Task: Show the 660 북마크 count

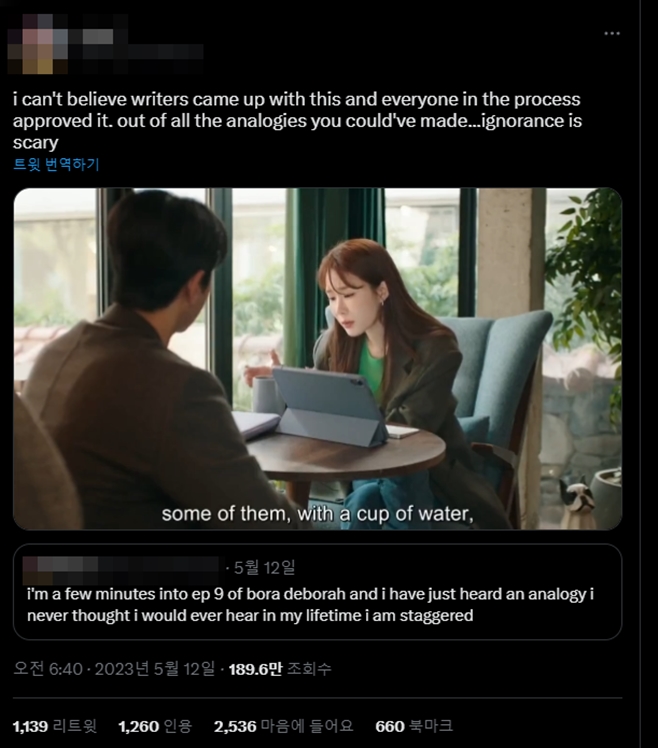Action: [414, 726]
